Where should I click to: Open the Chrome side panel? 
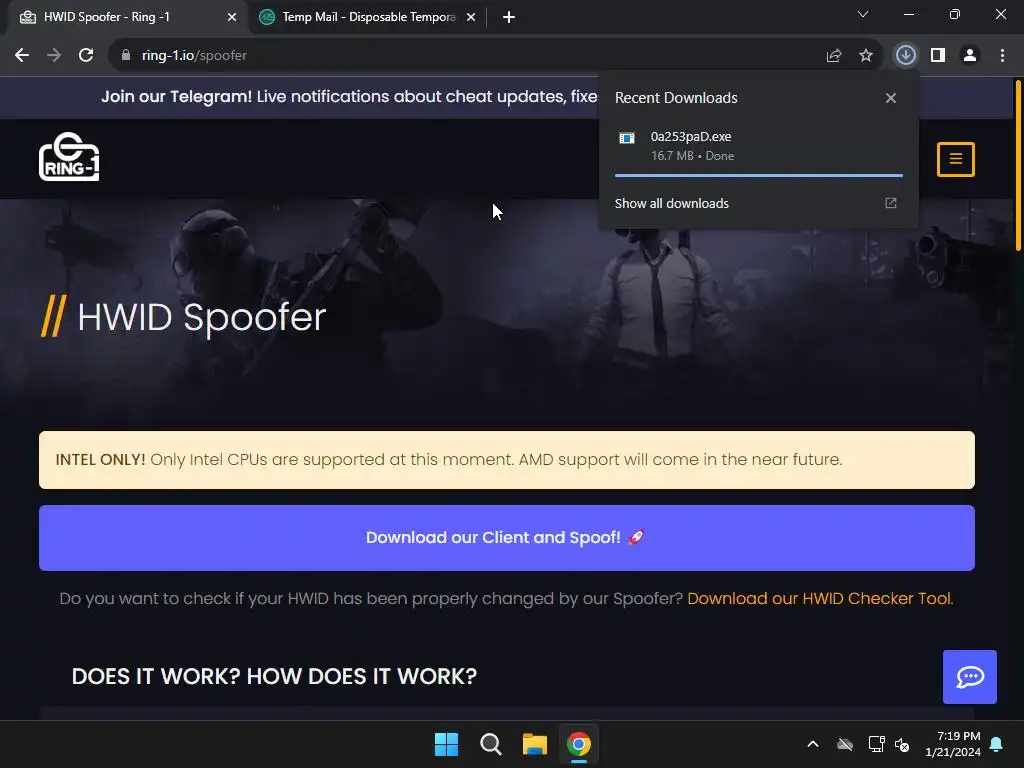click(x=938, y=56)
